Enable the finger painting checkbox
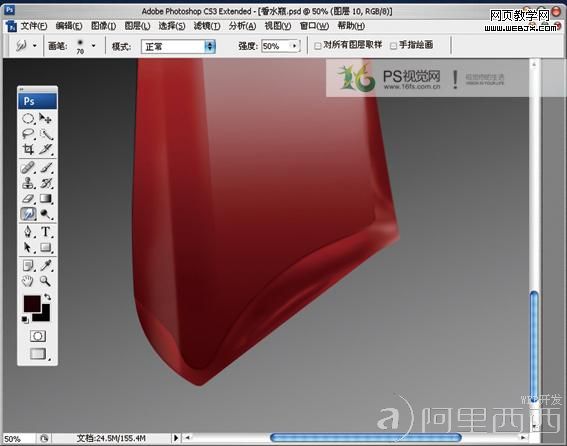 pos(393,46)
